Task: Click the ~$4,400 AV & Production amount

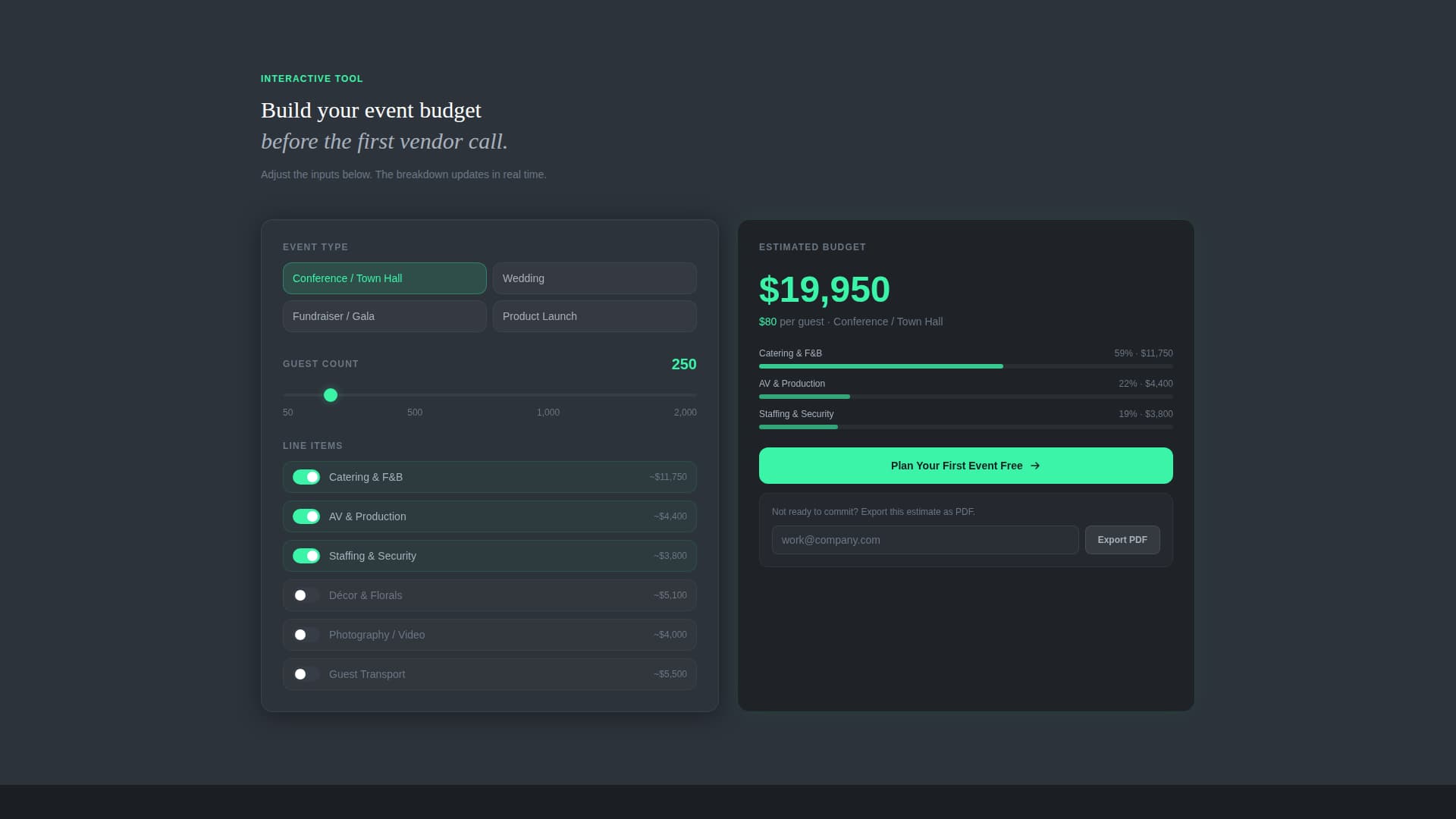Action: (x=670, y=516)
